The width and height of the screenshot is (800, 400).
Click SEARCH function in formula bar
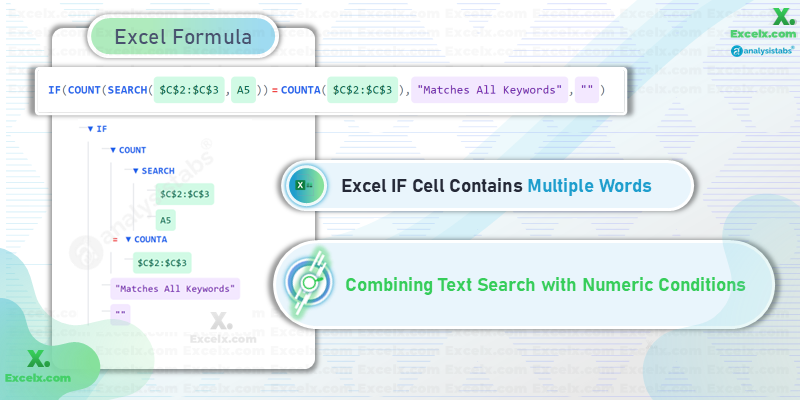tap(128, 90)
